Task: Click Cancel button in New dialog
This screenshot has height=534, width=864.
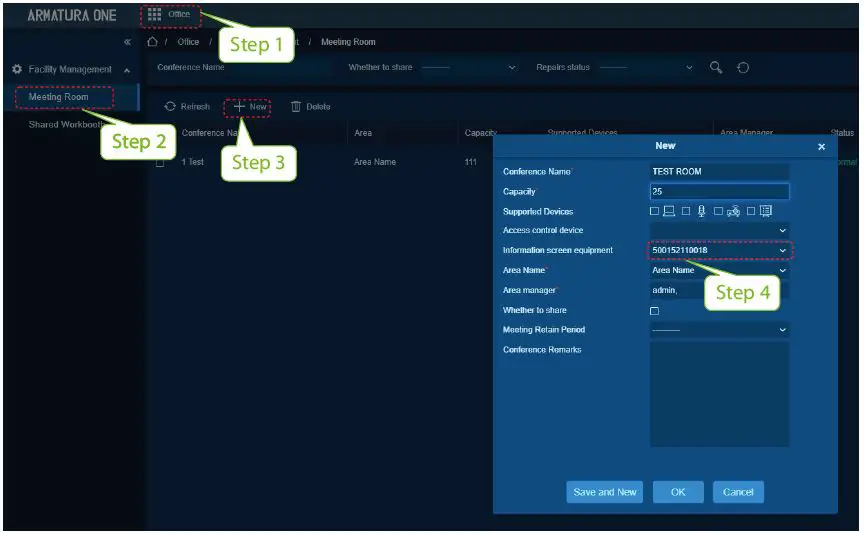Action: pyautogui.click(x=738, y=492)
